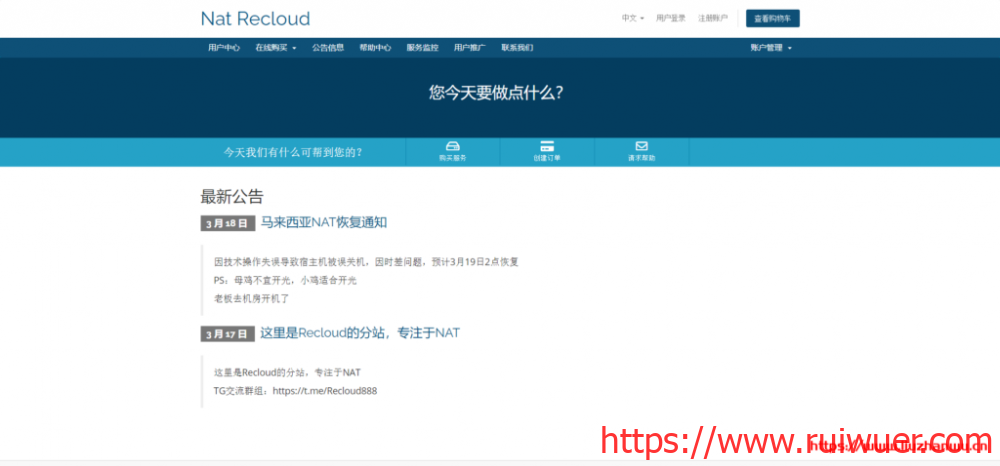Open the 这里是Recloud的分站 announcement title

coord(359,332)
